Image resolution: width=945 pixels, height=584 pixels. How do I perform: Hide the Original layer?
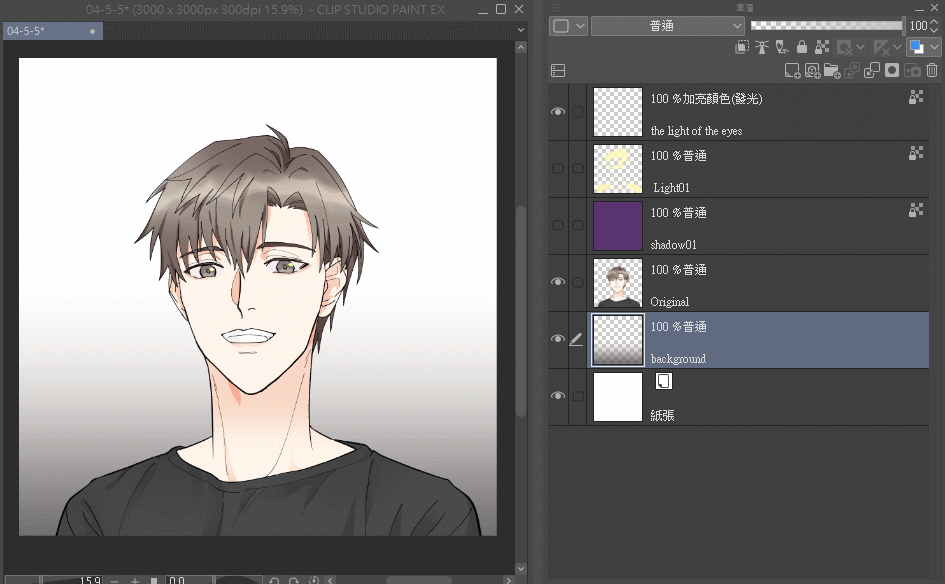558,283
